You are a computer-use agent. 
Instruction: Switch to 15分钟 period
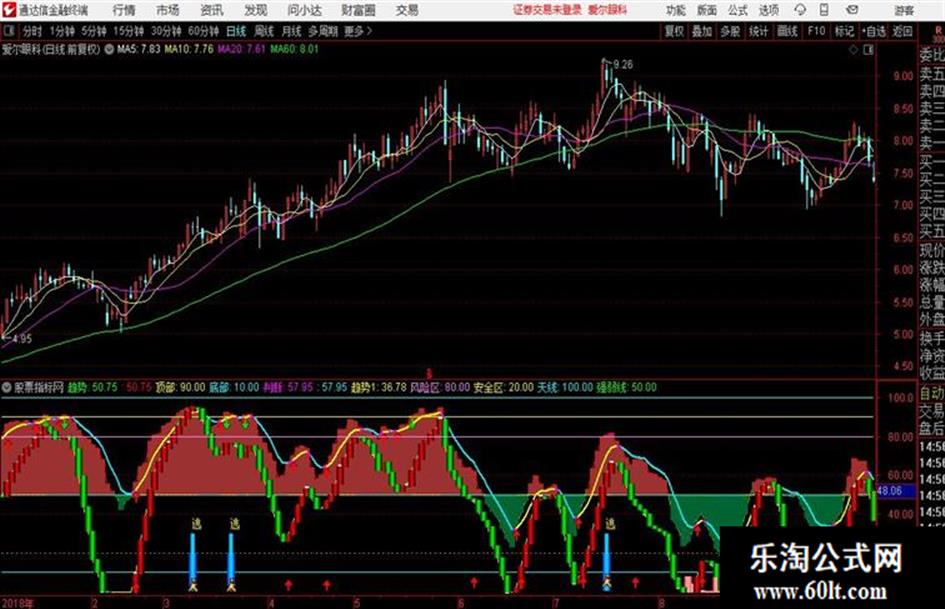point(128,31)
